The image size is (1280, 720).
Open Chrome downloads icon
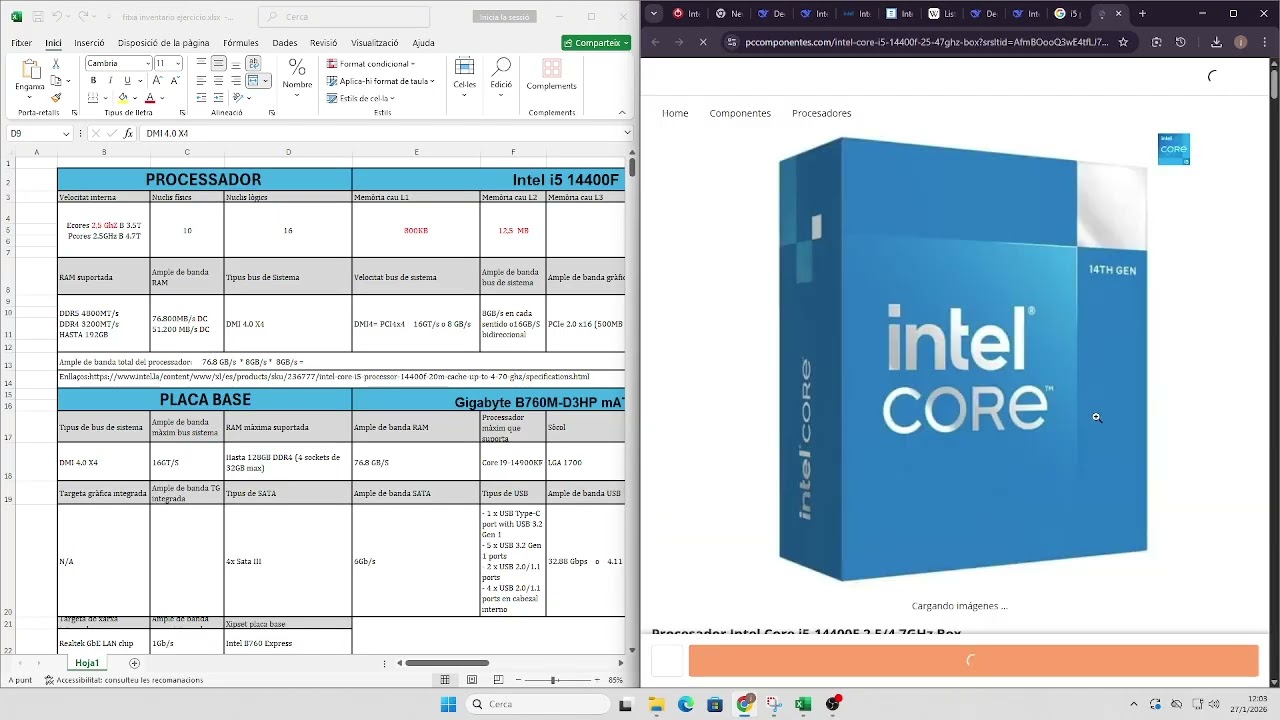point(1216,42)
